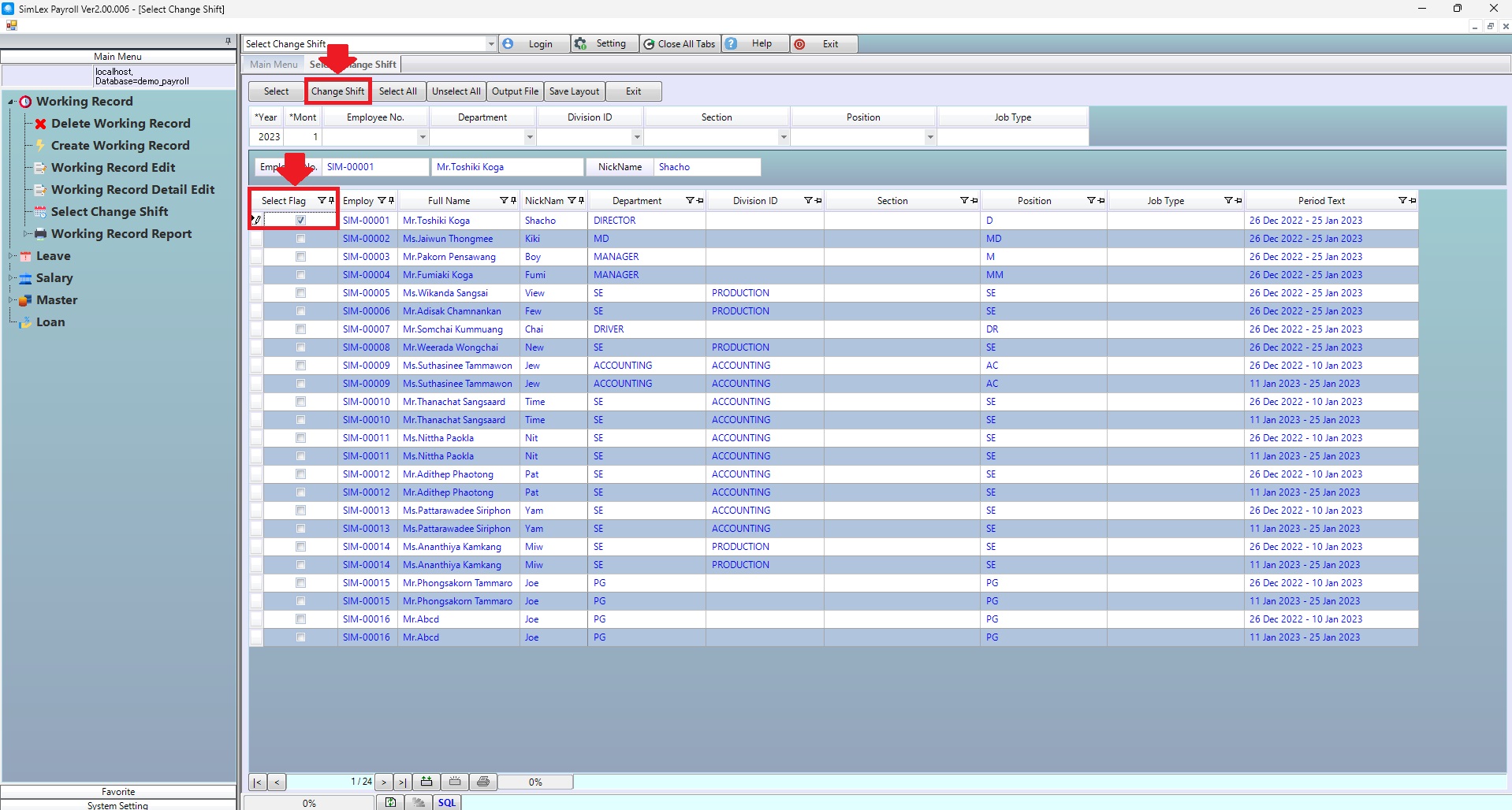Click the print icon in the navigation bar
This screenshot has height=810, width=1512.
point(483,782)
